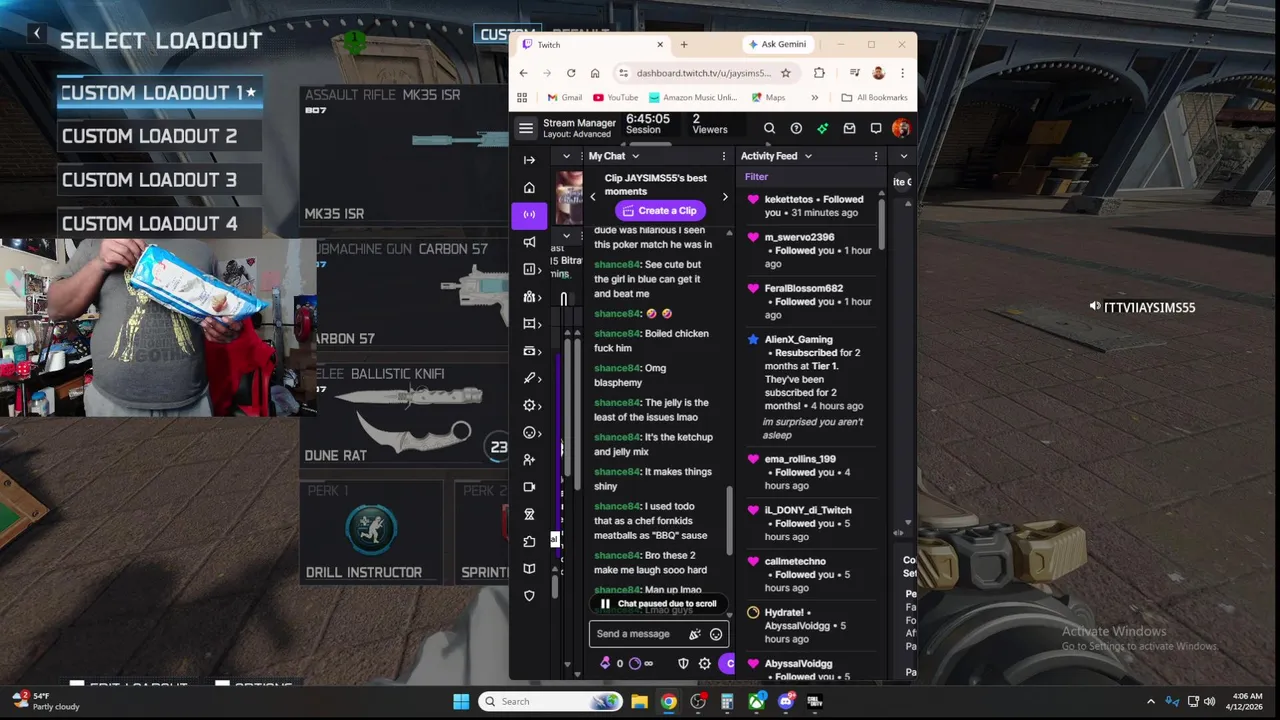Select Custom Loadout 4 in the game
Screen dimensions: 1280x720
(x=160, y=223)
